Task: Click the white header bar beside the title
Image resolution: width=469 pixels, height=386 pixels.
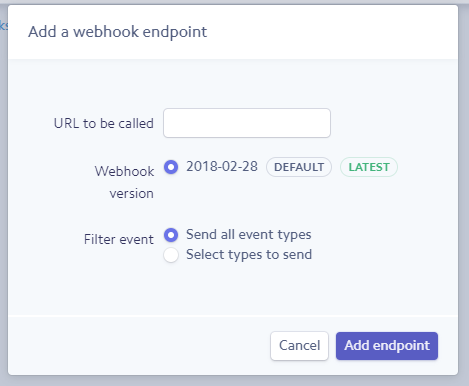Action: pyautogui.click(x=333, y=32)
